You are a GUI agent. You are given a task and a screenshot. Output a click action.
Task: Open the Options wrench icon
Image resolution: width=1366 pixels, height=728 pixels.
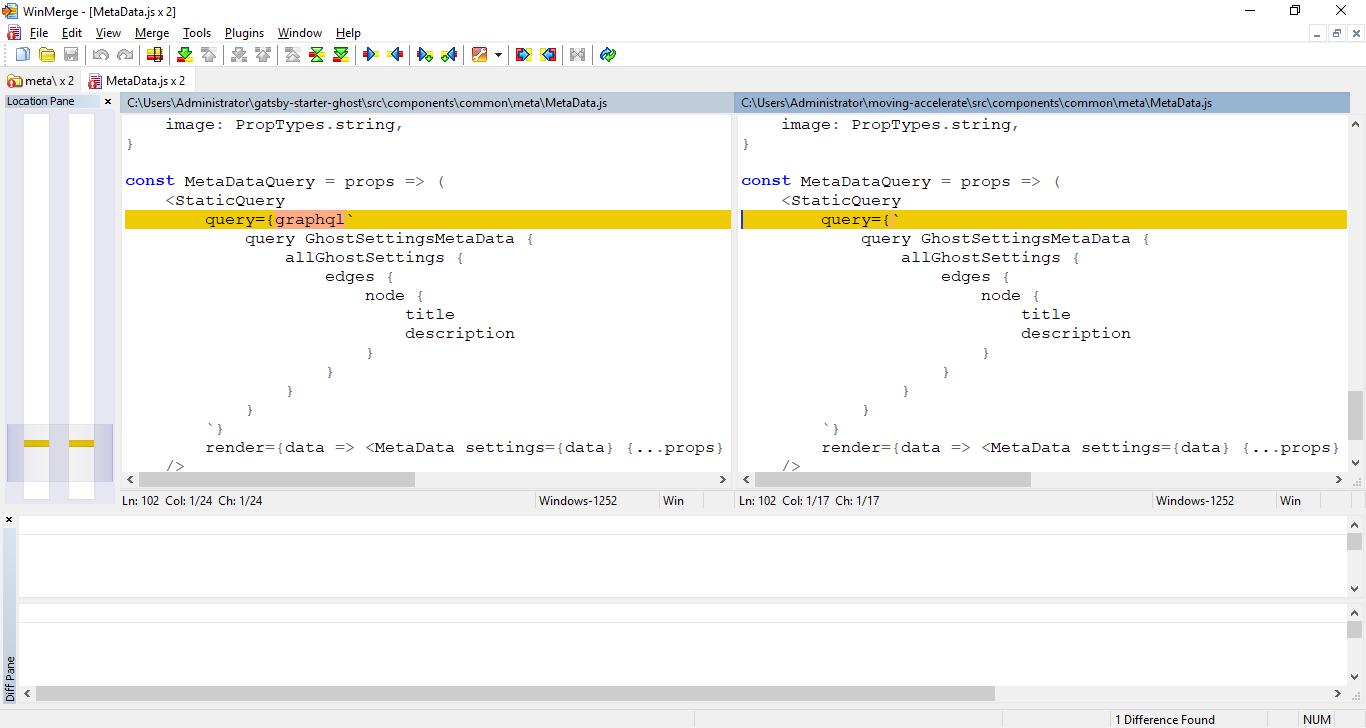pos(480,54)
